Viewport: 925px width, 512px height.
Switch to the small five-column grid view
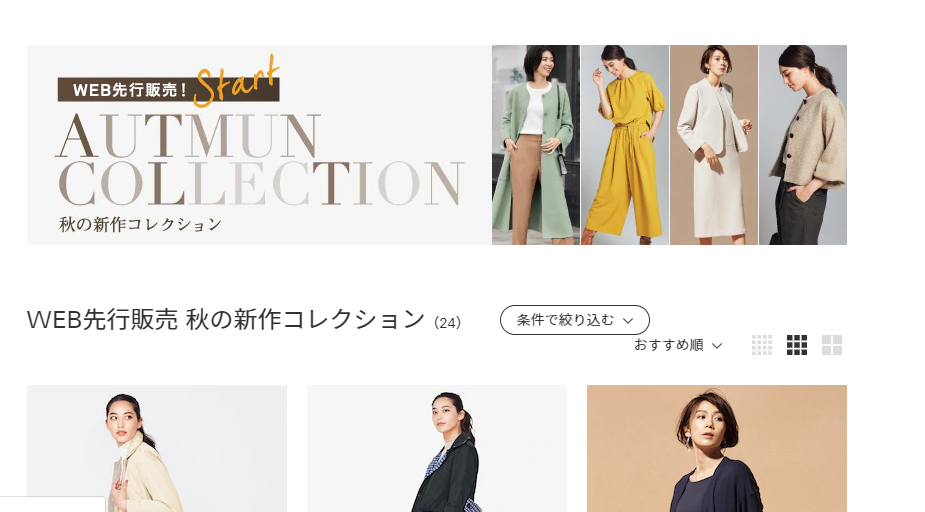pyautogui.click(x=762, y=345)
